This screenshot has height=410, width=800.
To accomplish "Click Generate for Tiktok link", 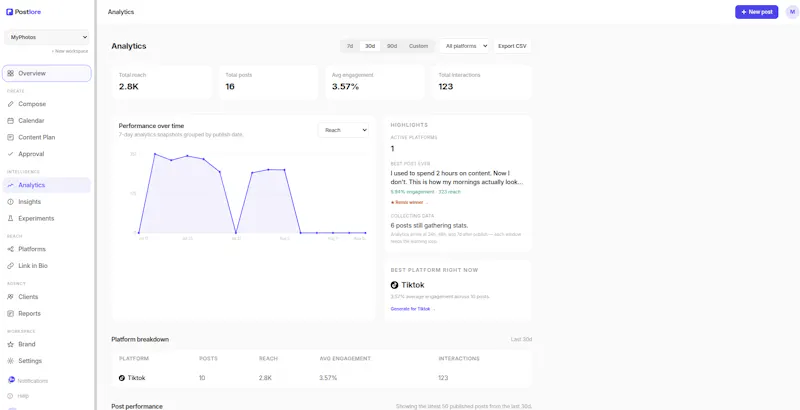I will pos(412,309).
